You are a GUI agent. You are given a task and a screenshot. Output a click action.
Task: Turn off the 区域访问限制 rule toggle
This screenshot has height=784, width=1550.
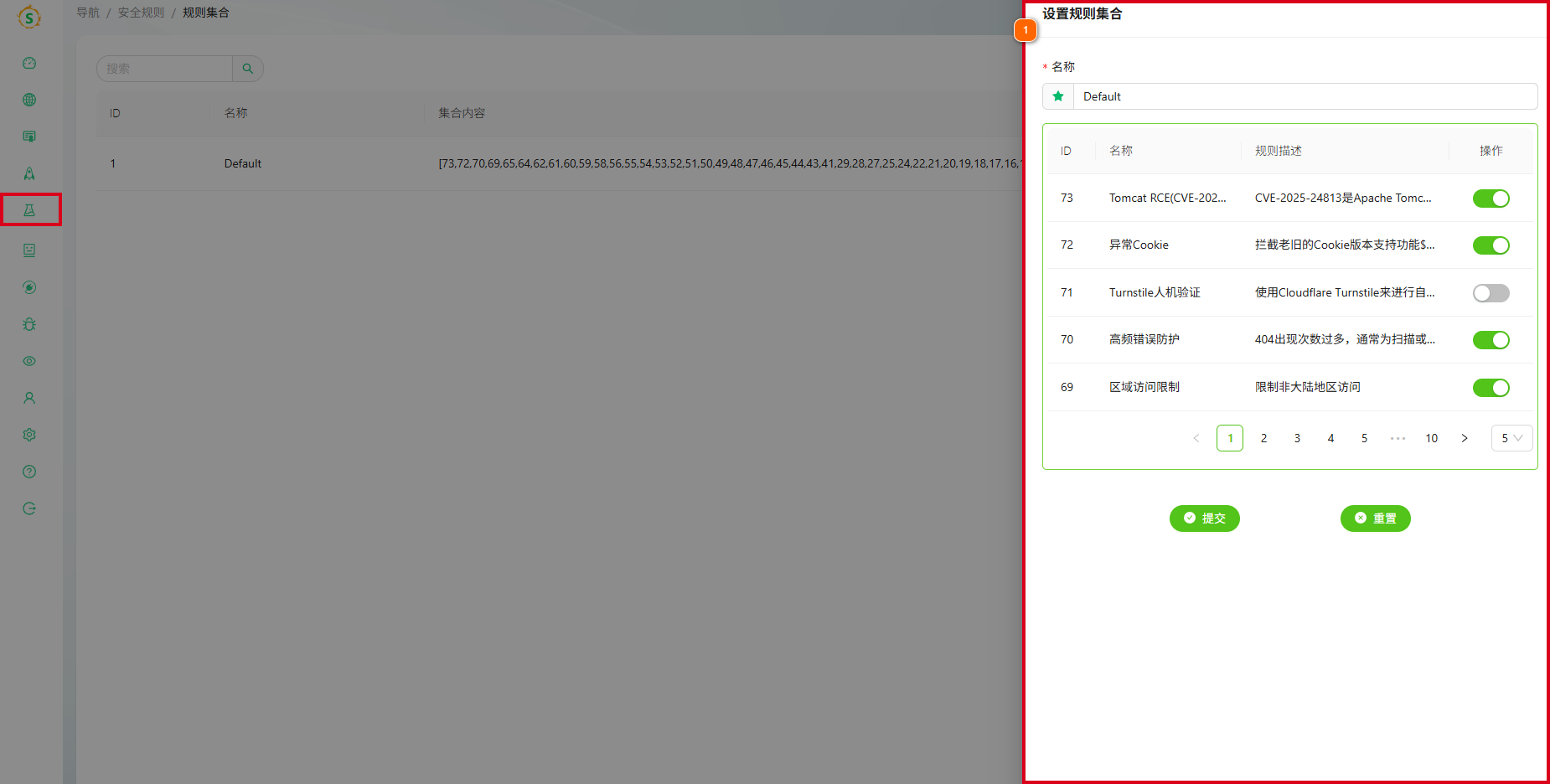(1491, 387)
